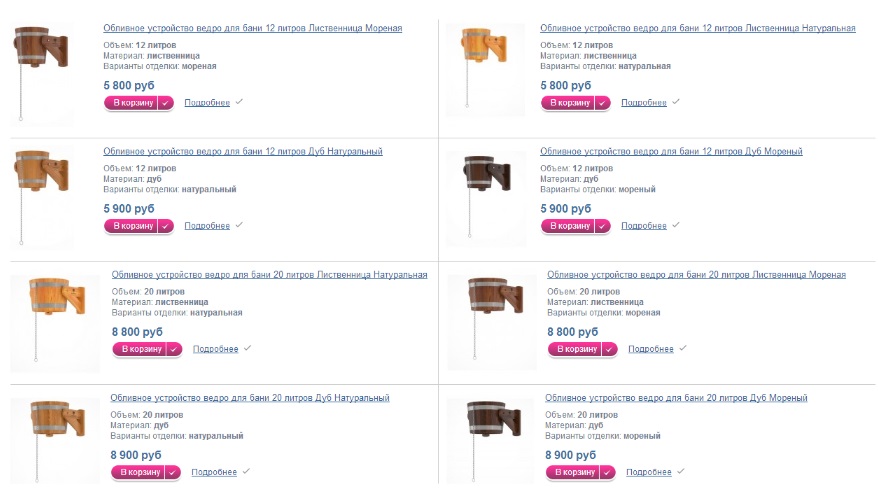Click checkmark icon beside Подробнее for 20L Лиственница Мореная

pos(683,348)
